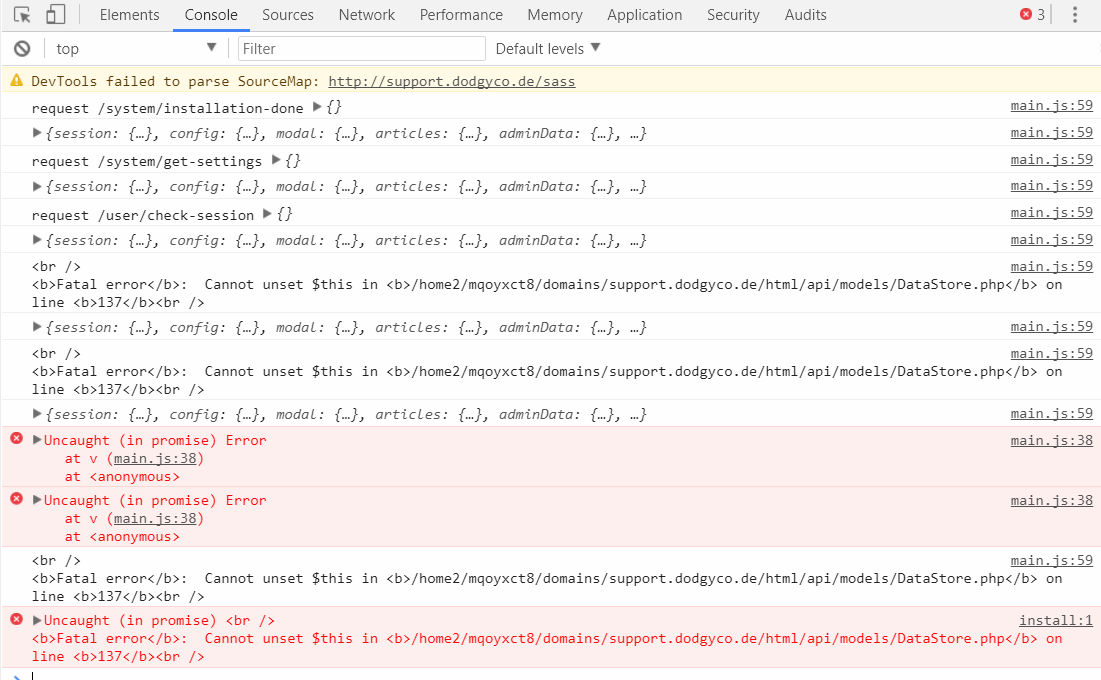
Task: Open the top frame context dropdown
Action: click(x=136, y=48)
